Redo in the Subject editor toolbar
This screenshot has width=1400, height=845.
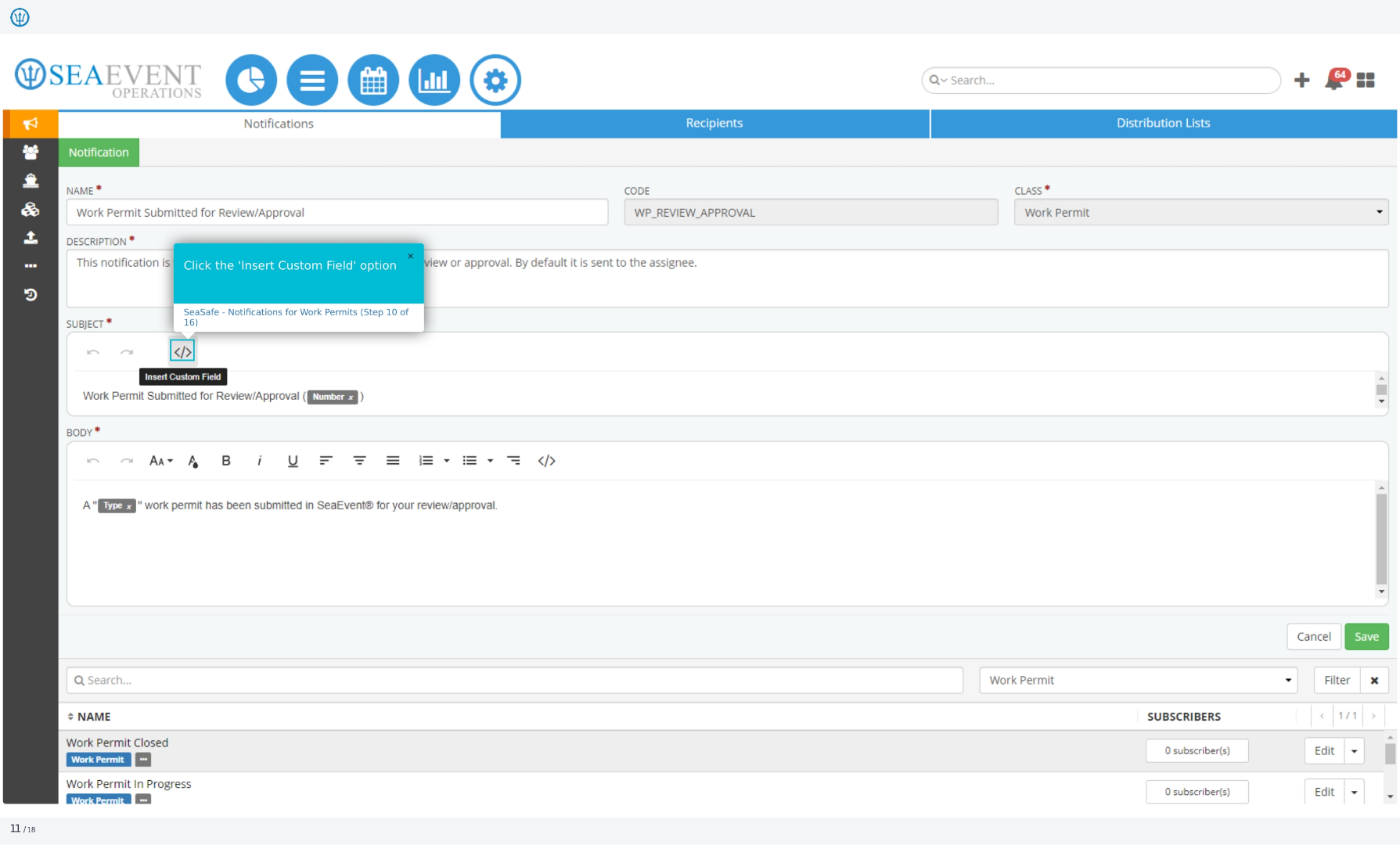point(127,352)
